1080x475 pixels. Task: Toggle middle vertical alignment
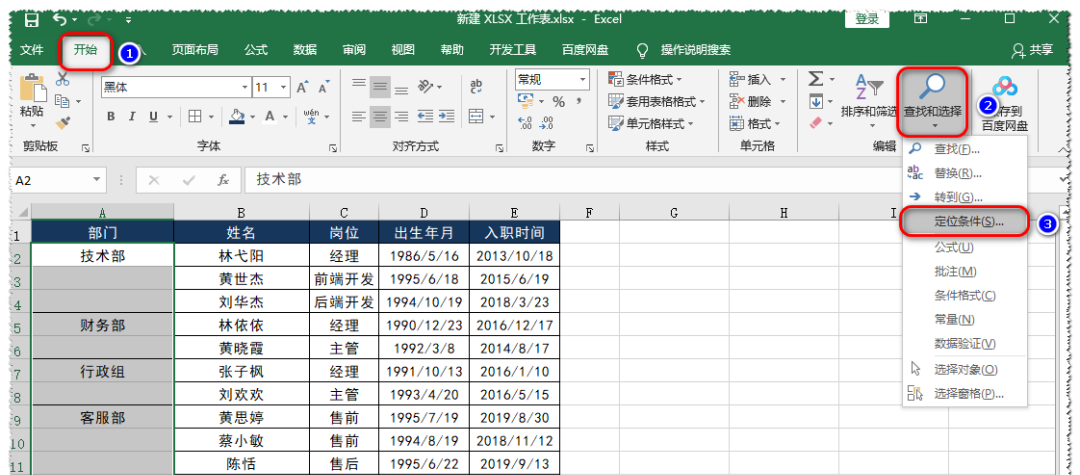click(x=380, y=86)
